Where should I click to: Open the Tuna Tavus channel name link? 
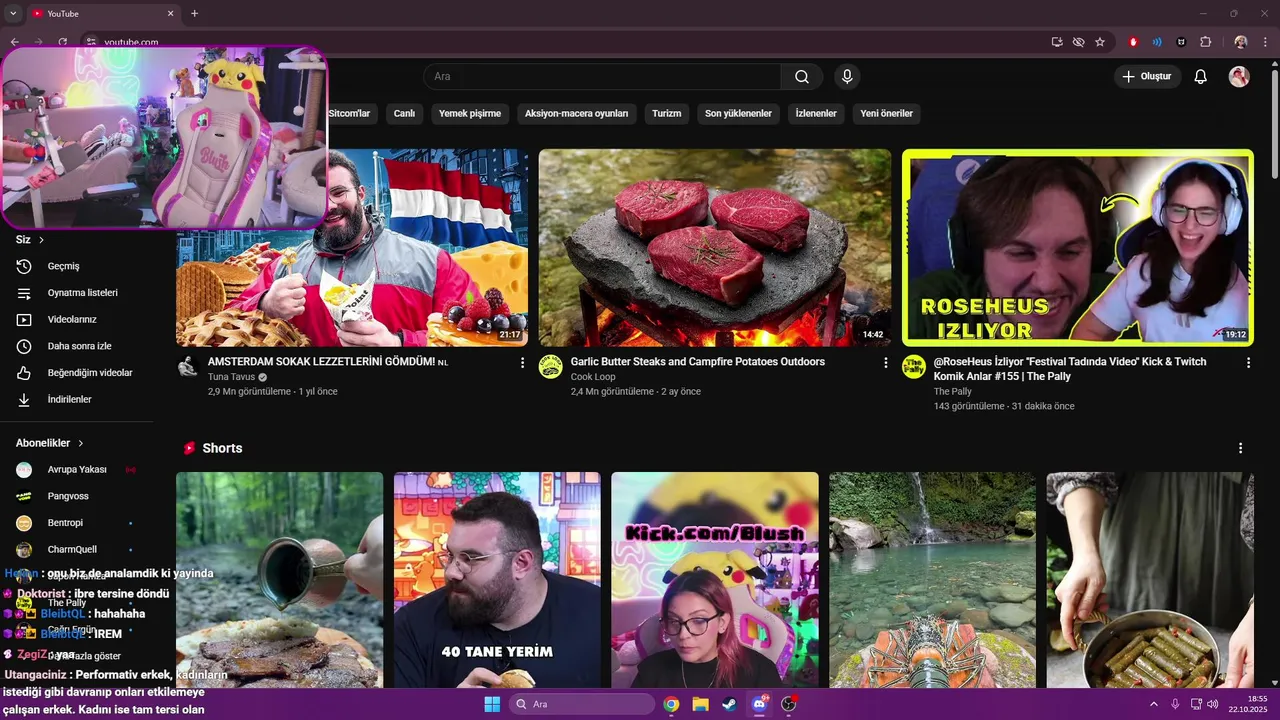[231, 377]
